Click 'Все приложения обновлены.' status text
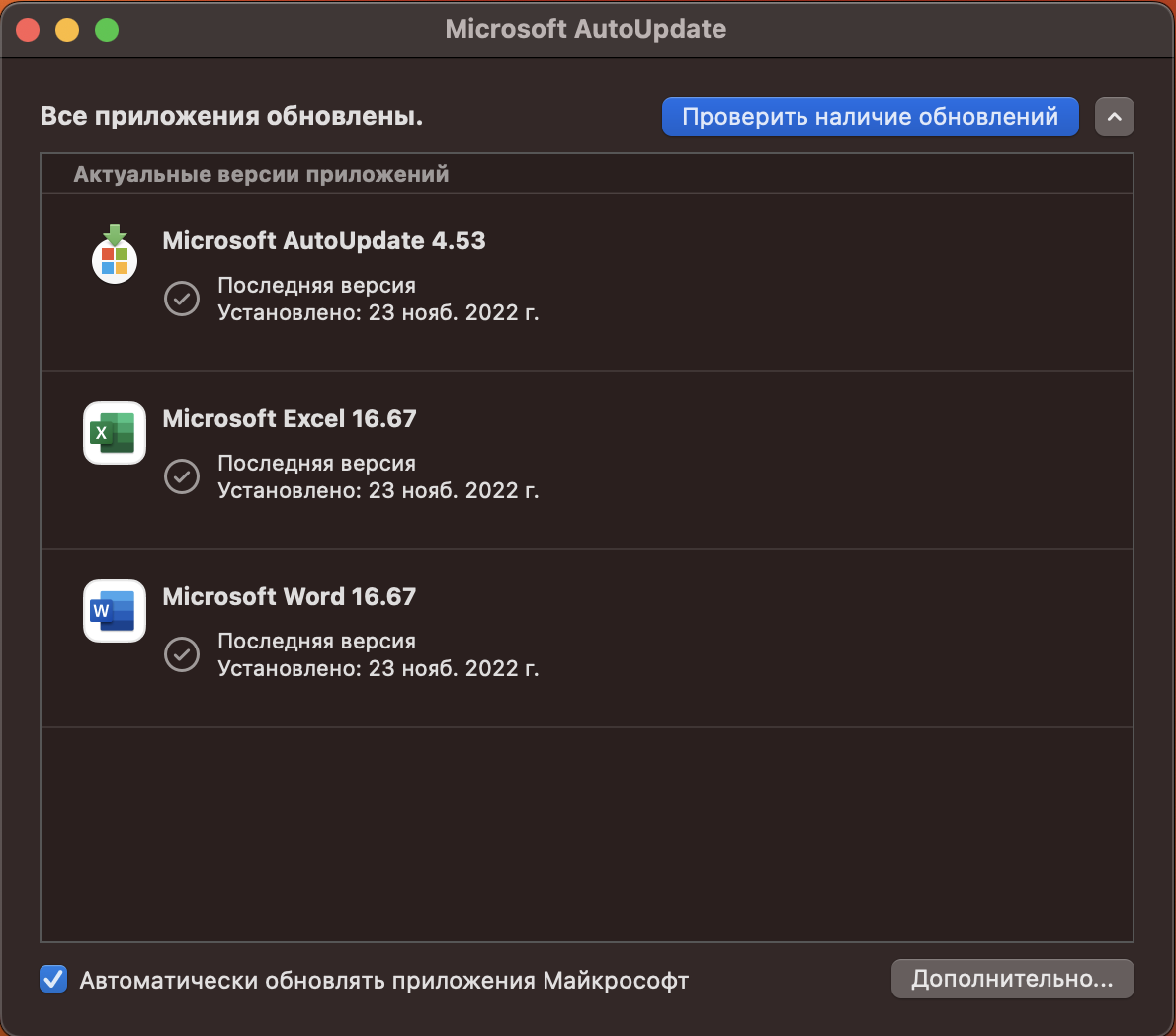This screenshot has height=1036, width=1176. [232, 117]
